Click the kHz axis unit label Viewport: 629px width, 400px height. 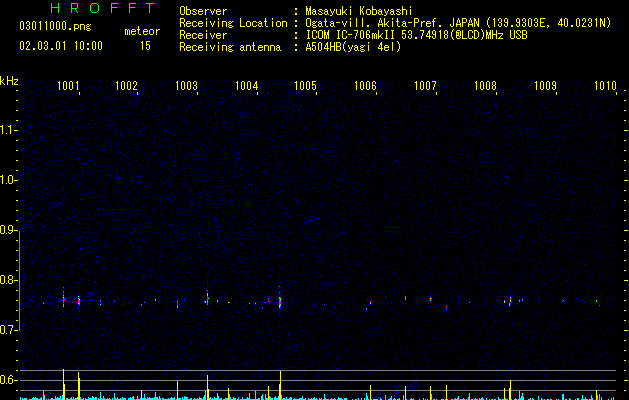pos(9,81)
